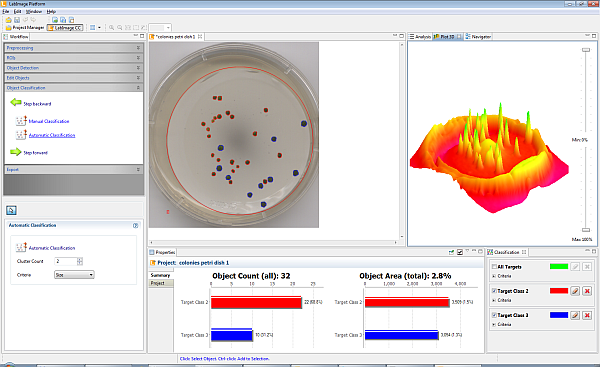
Task: Click the delete X for Target Class 3
Action: pos(587,315)
